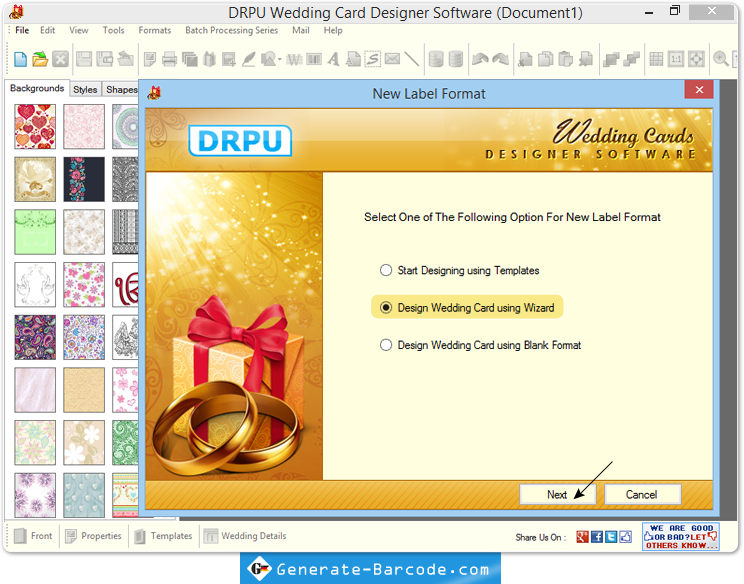Select the dark floral stripe background thumbnail
The width and height of the screenshot is (744, 584).
tap(84, 179)
